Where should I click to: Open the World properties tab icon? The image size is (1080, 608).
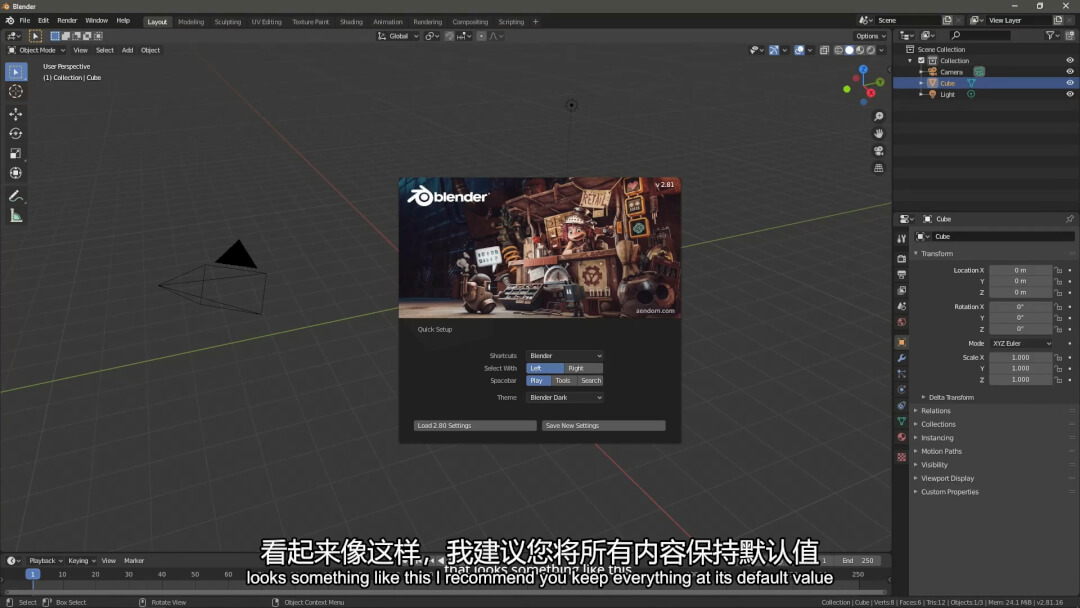point(902,322)
